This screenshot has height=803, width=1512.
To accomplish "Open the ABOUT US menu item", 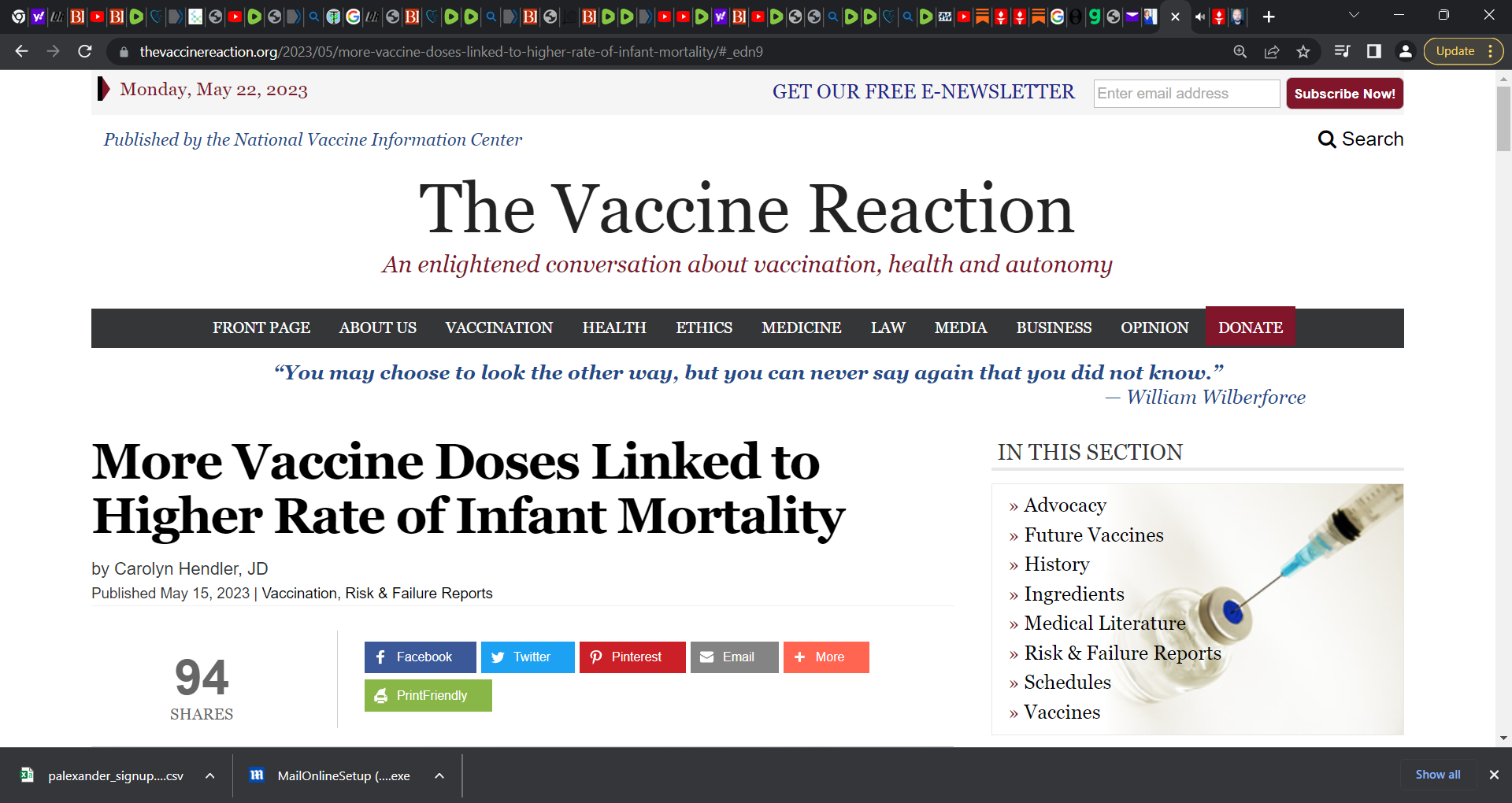I will (378, 327).
